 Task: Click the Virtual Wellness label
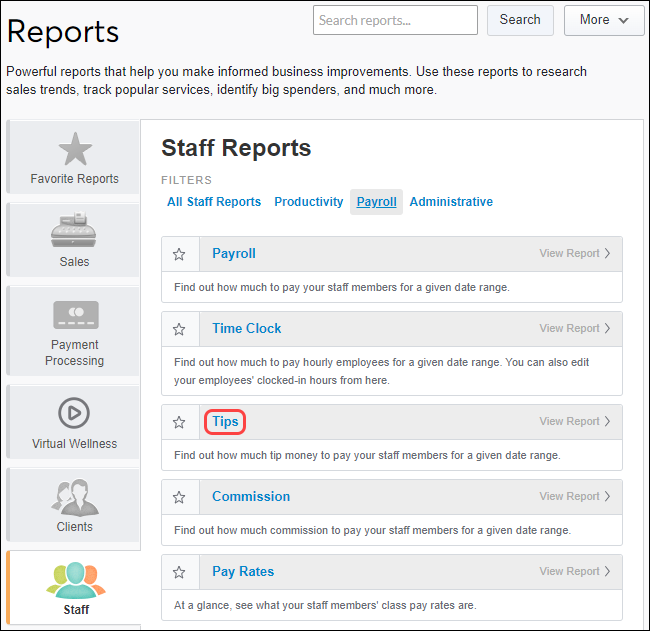(75, 444)
